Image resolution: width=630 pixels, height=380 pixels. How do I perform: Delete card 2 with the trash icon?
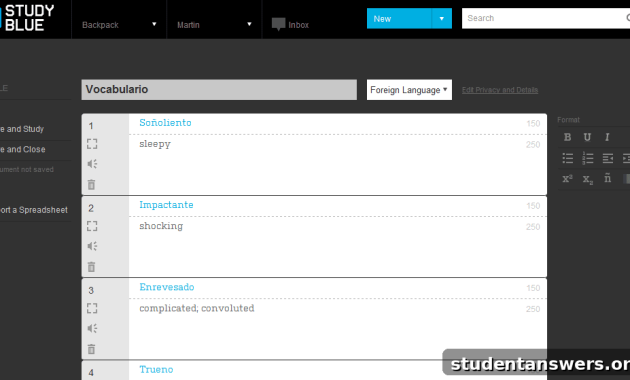click(x=92, y=267)
